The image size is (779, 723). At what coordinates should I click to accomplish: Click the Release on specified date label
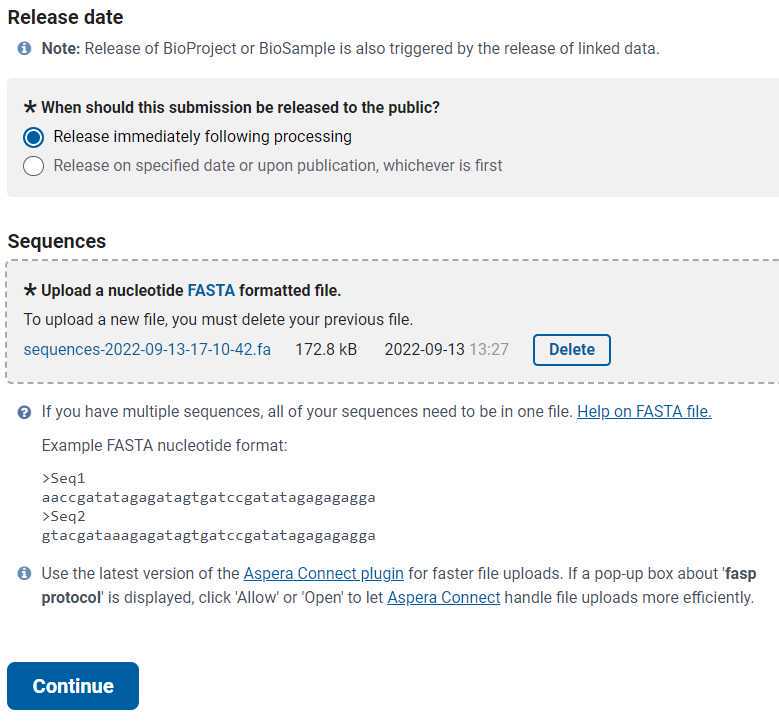pyautogui.click(x=278, y=165)
